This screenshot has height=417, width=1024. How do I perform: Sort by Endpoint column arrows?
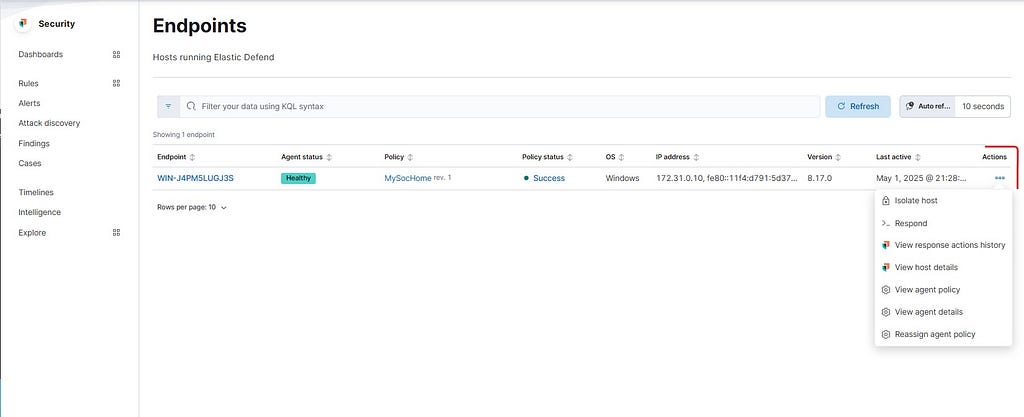coord(192,157)
